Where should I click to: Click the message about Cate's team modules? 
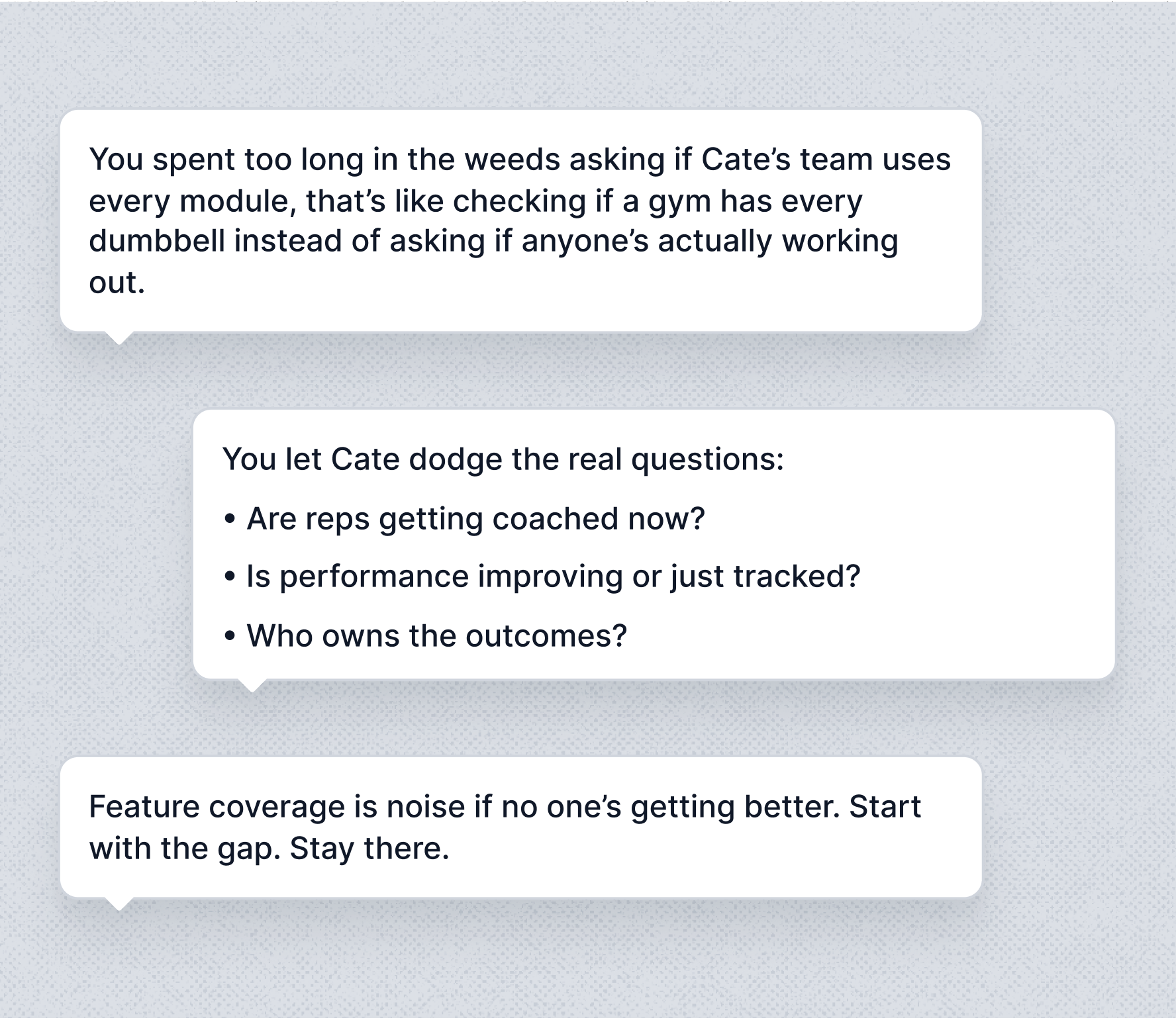click(x=520, y=220)
